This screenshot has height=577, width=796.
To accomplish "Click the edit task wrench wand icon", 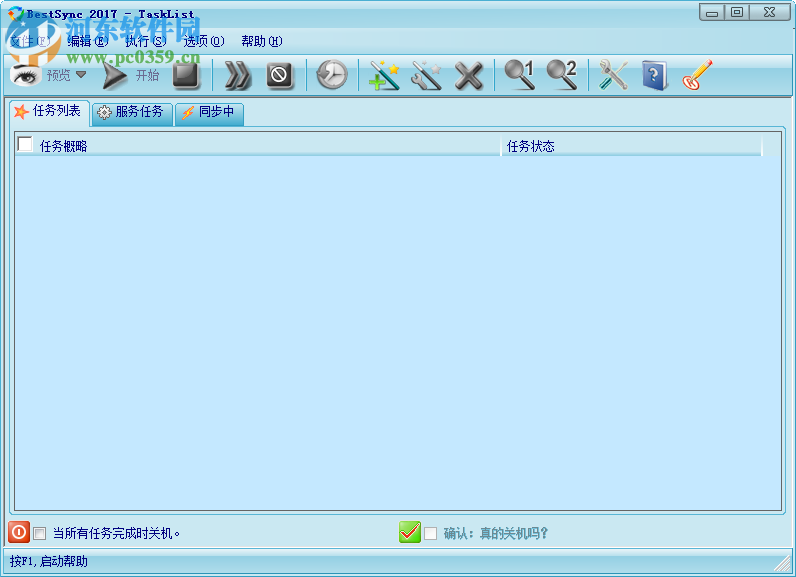I will [426, 75].
